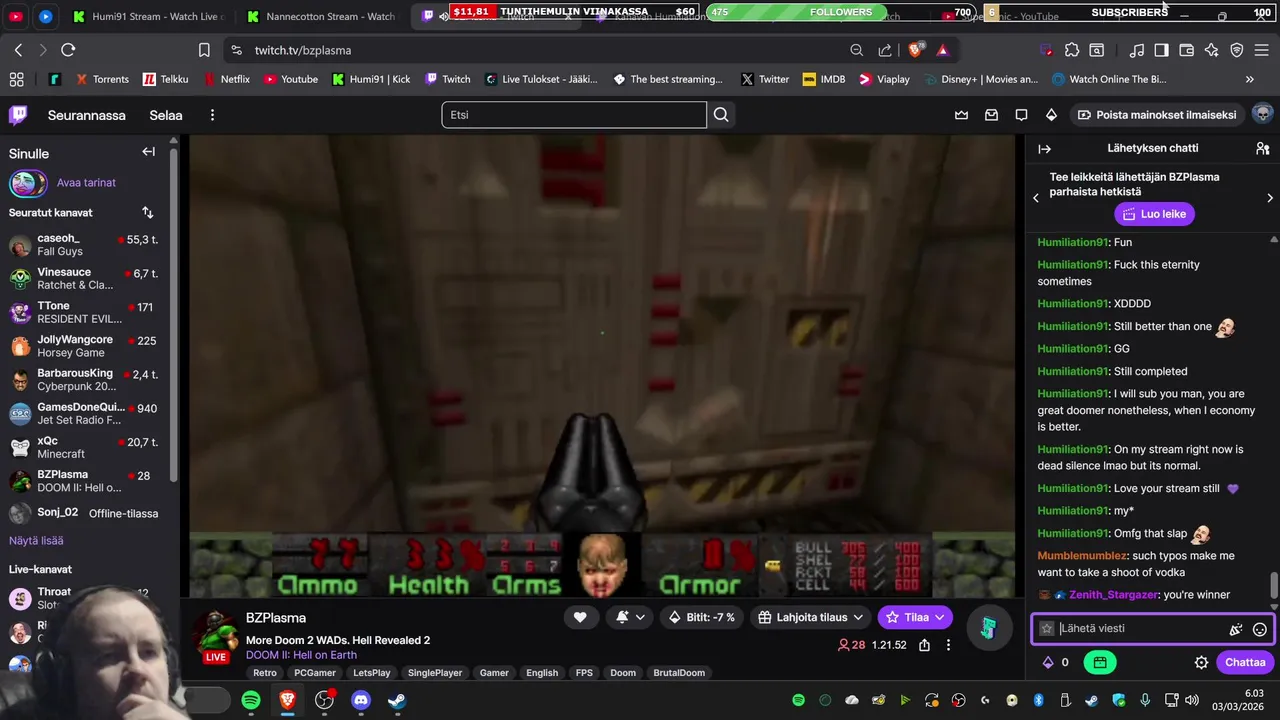Expand the Lahjoita tilaus gift sub dropdown

[810, 618]
